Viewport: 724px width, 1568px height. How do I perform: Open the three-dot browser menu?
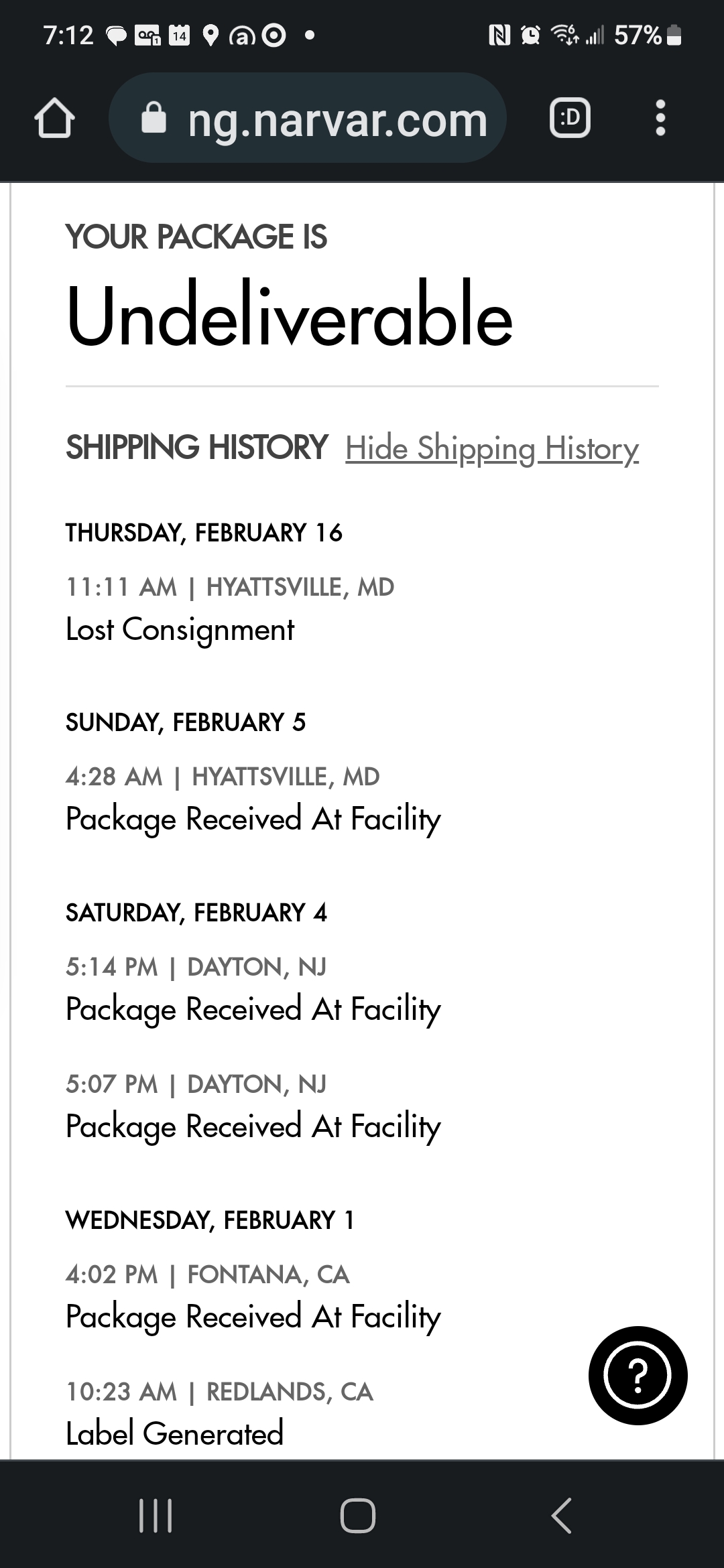click(660, 119)
